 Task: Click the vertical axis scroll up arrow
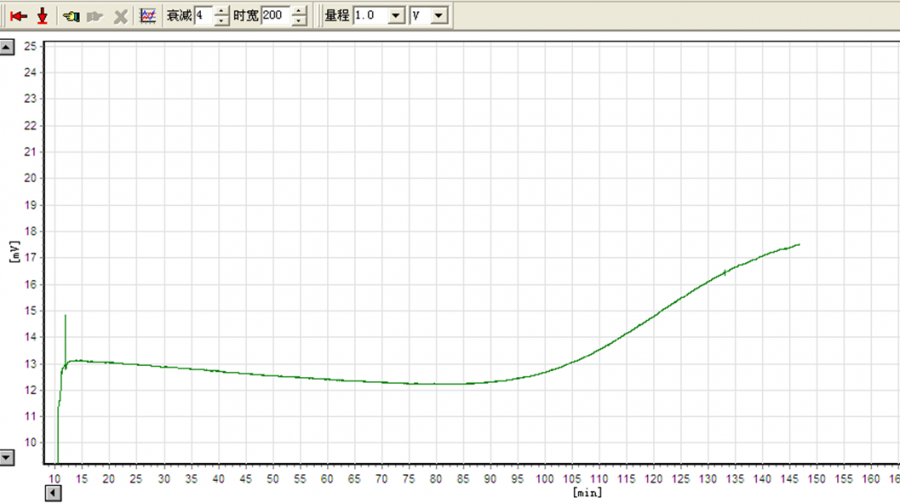(x=7, y=47)
